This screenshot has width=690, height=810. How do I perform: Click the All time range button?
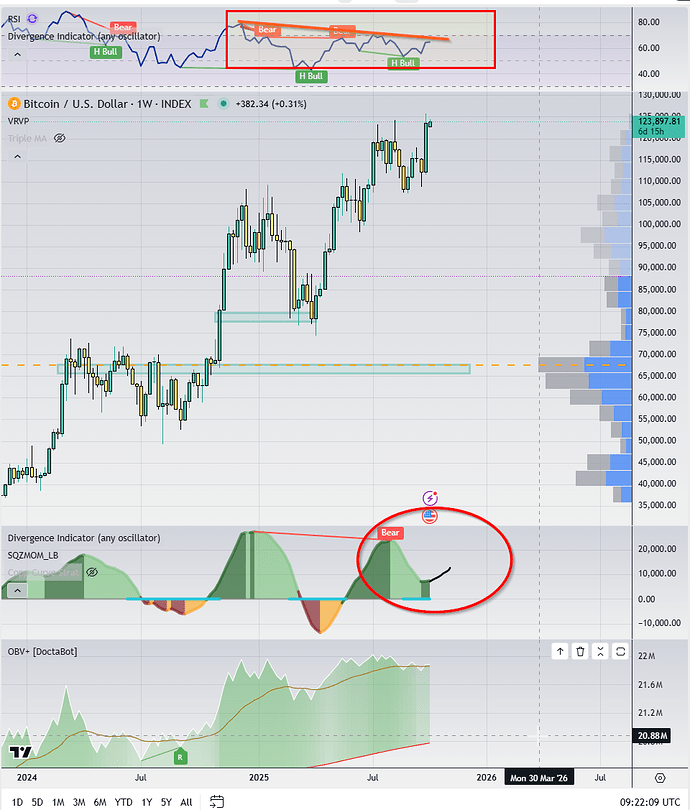tap(186, 801)
